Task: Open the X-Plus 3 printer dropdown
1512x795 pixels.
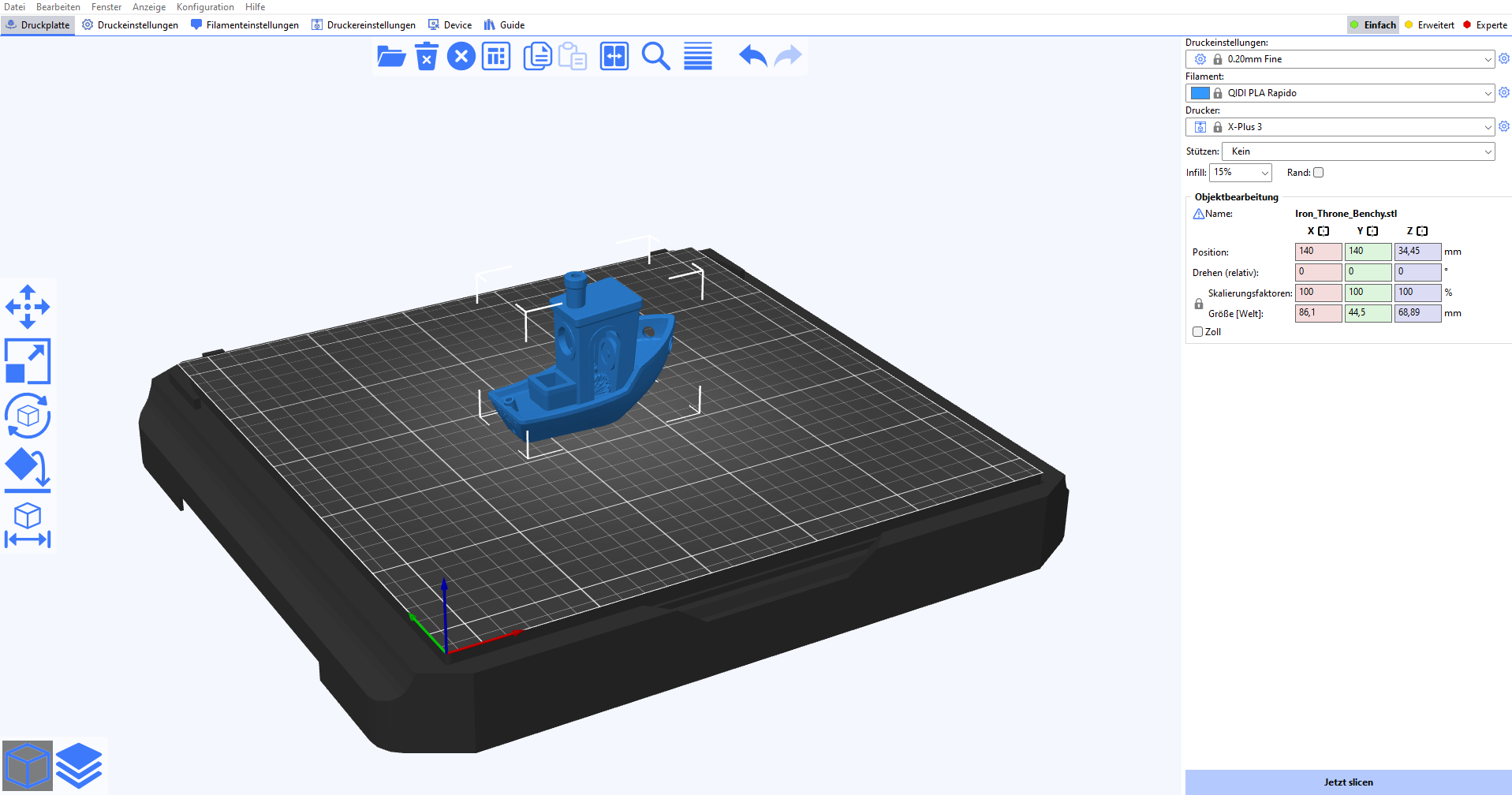Action: 1340,127
